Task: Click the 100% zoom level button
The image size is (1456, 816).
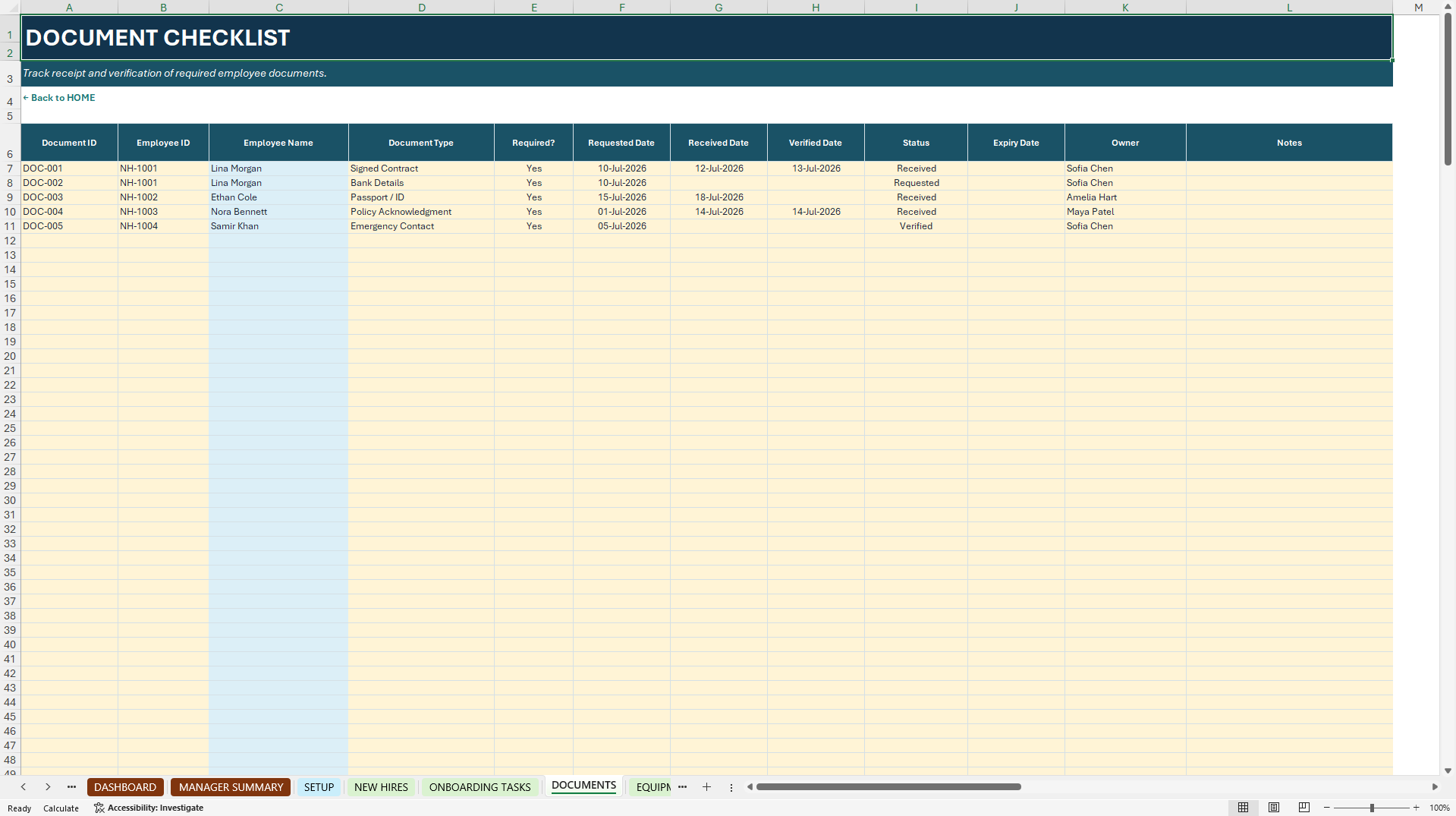Action: pyautogui.click(x=1439, y=808)
